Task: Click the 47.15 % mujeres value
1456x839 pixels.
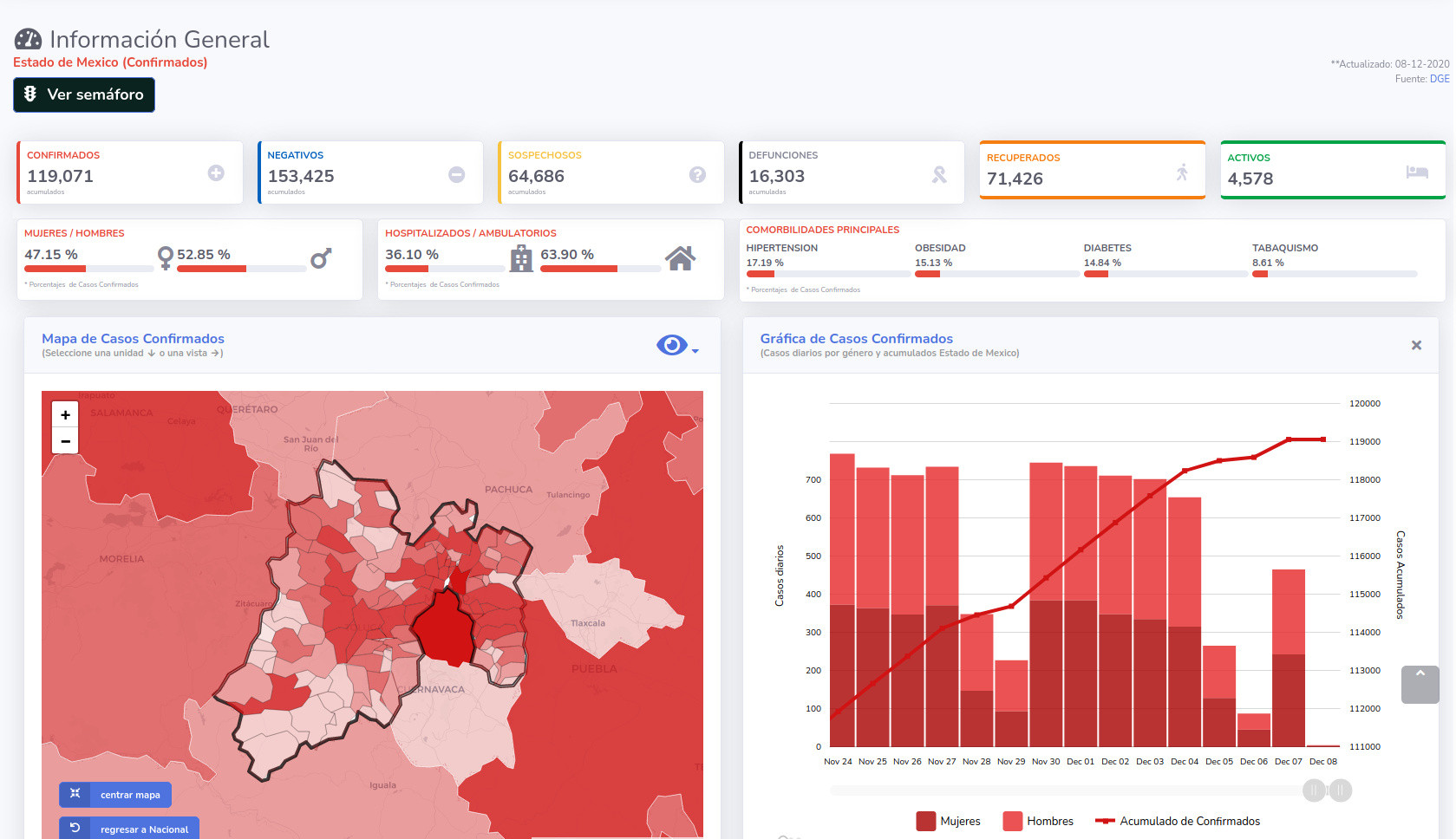Action: click(x=51, y=255)
